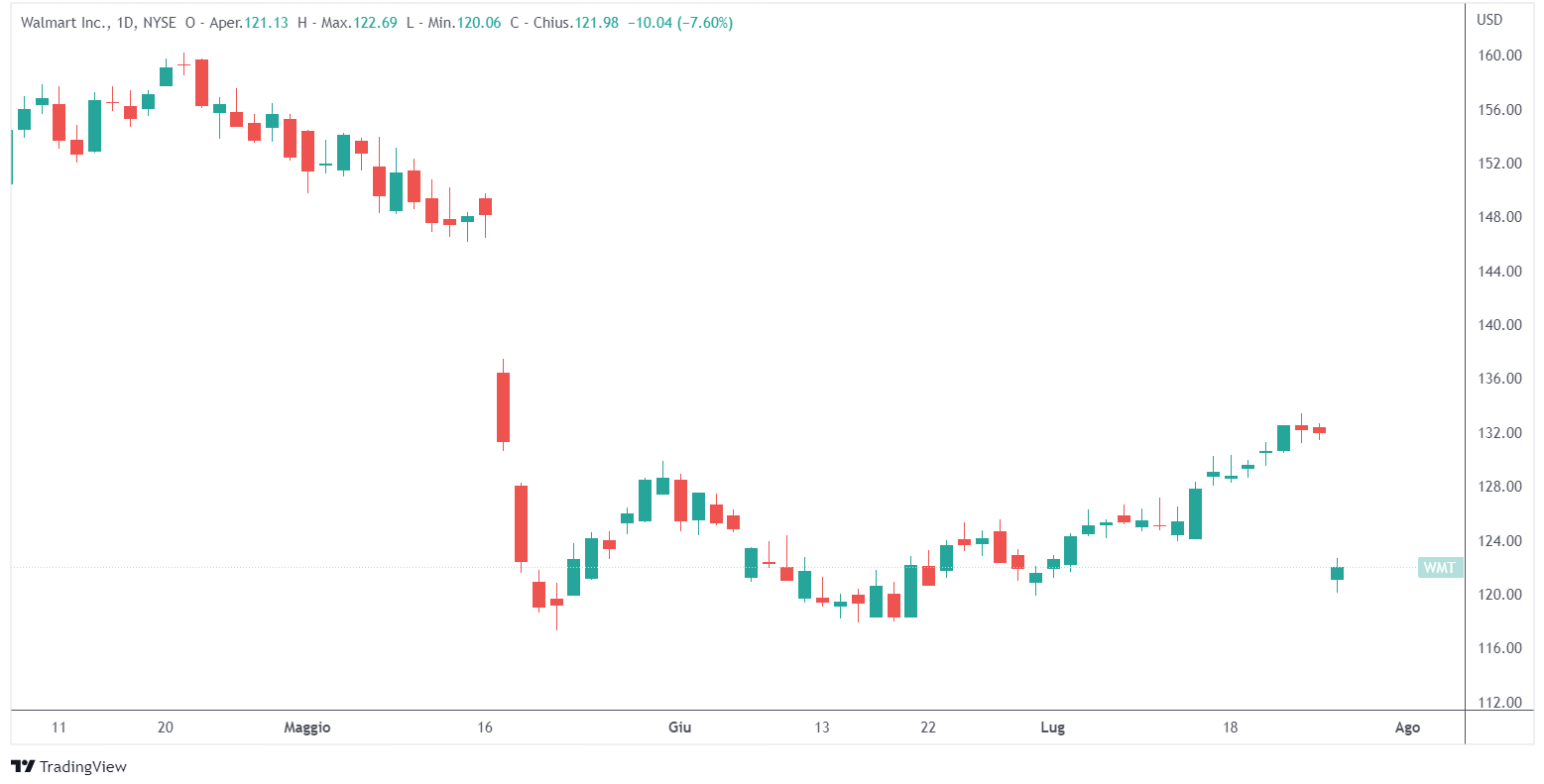1544x784 pixels.
Task: Open the TradingView wordmark link
Action: pos(83,767)
